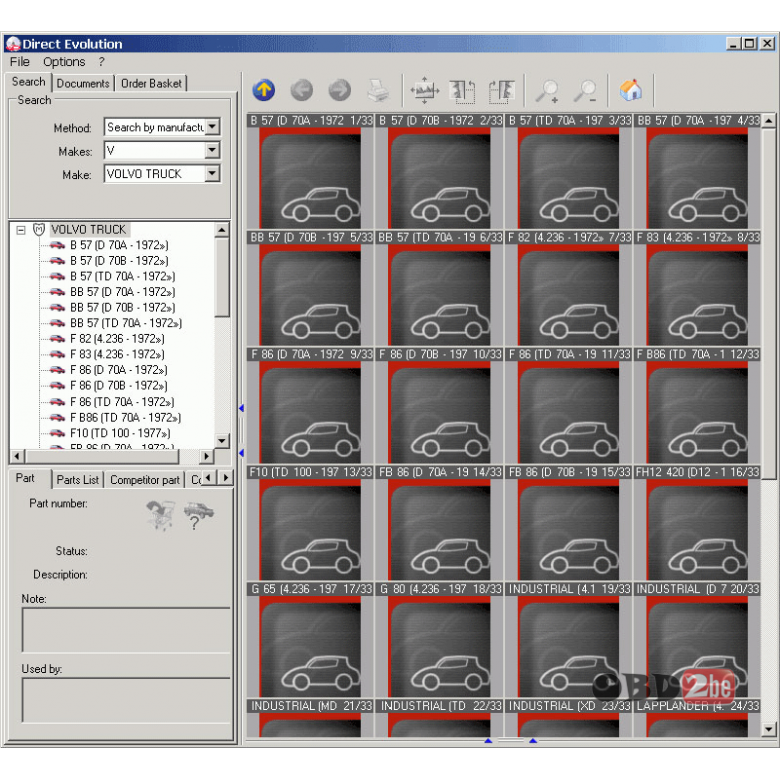Open thumbnail G 65 (4.236) 17/33
The height and width of the screenshot is (780, 780).
(310, 640)
